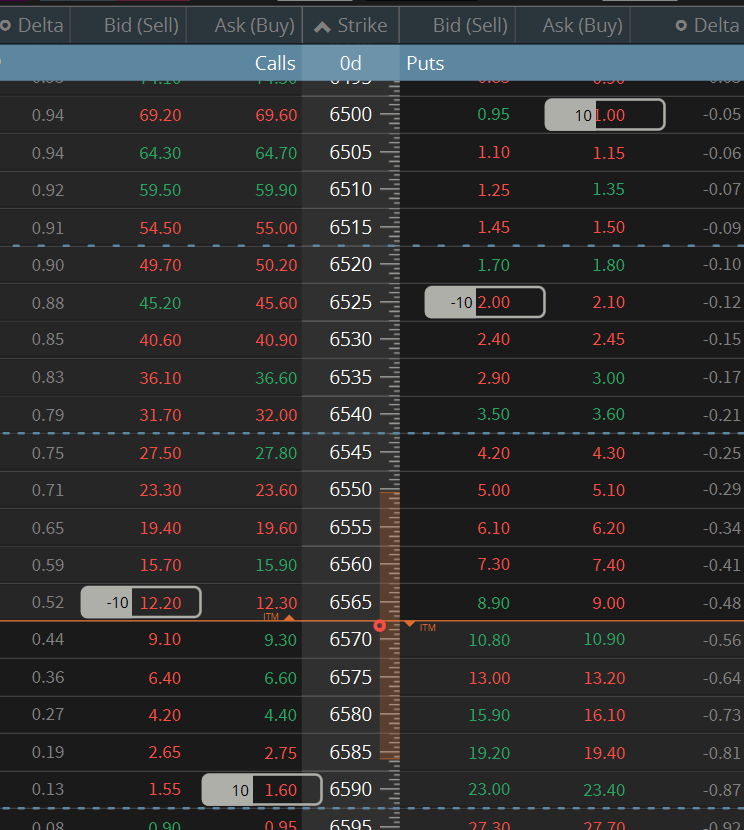This screenshot has width=744, height=830.
Task: Click the Calls Bid (Sell) column header
Action: click(141, 25)
